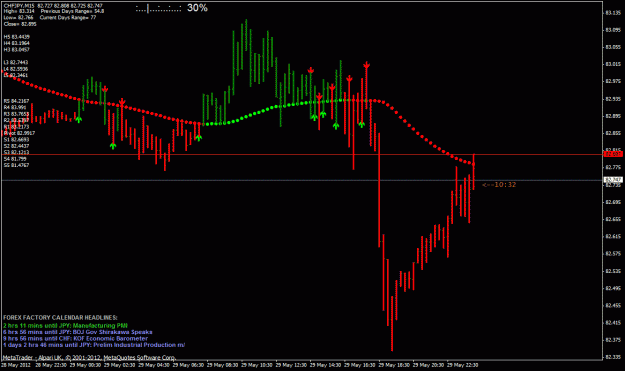The image size is (625, 371).
Task: Click the 'High= 83.314' label
Action: 19,11
